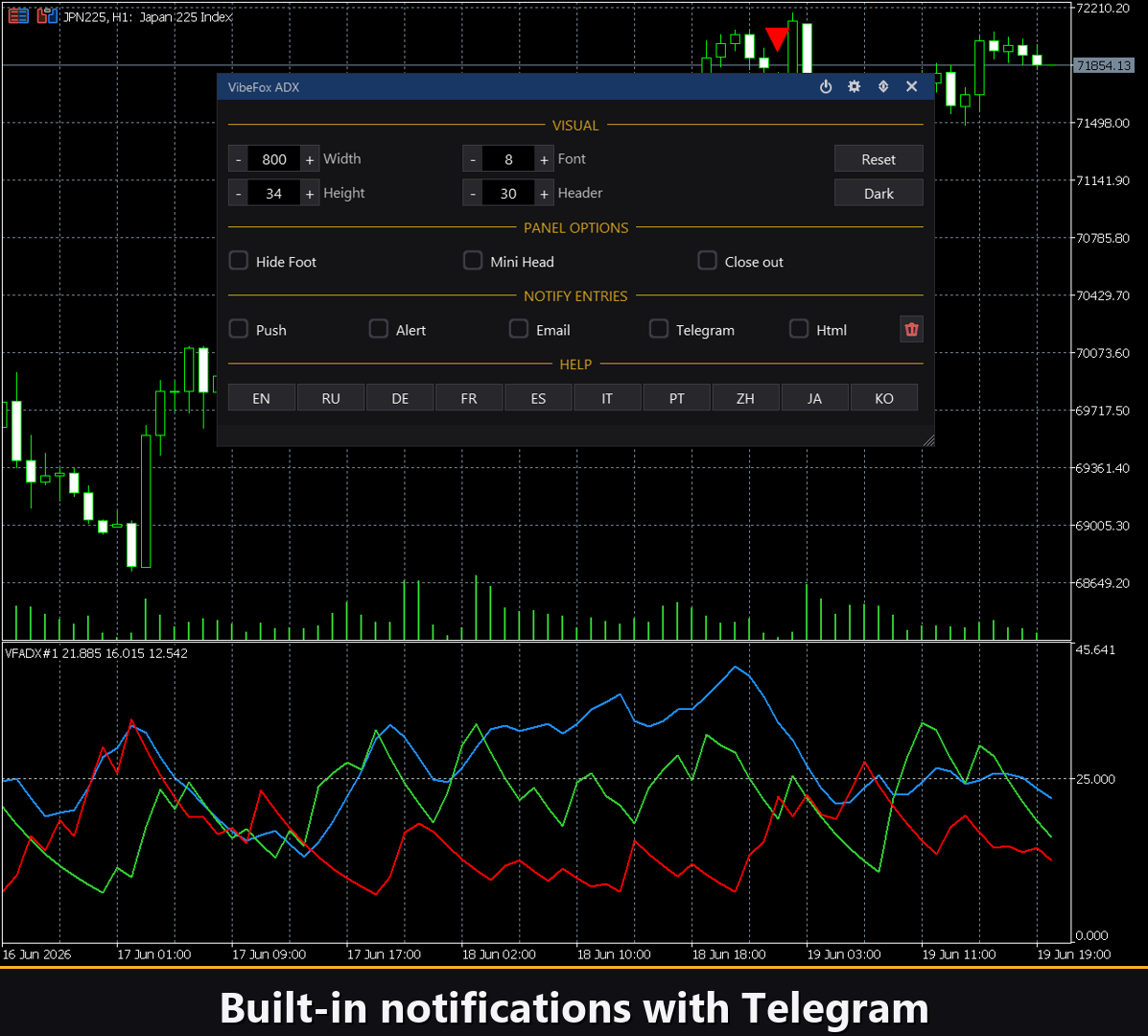The image size is (1148, 1036).
Task: Click the Reset button
Action: 879,159
